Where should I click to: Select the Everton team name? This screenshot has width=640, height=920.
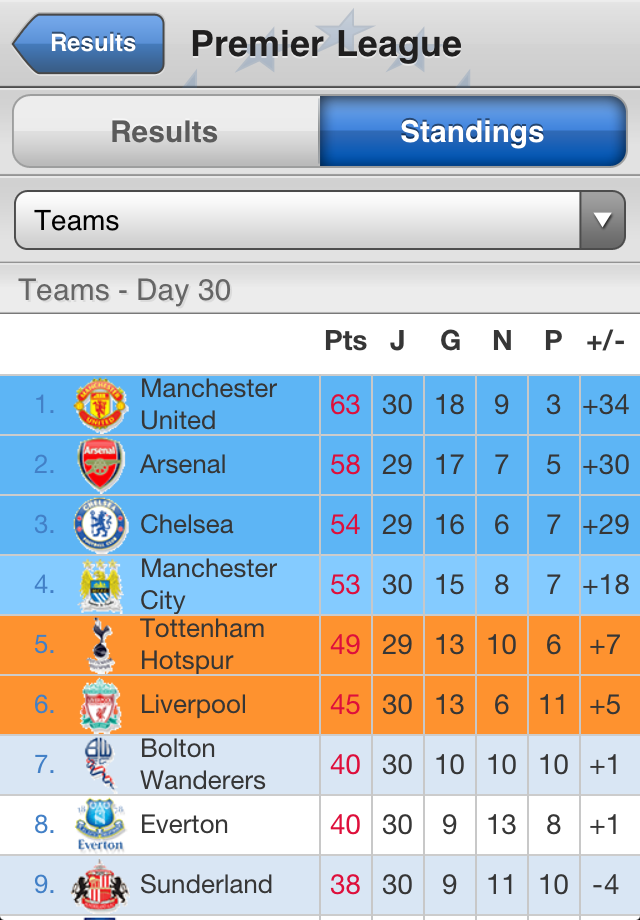(185, 825)
